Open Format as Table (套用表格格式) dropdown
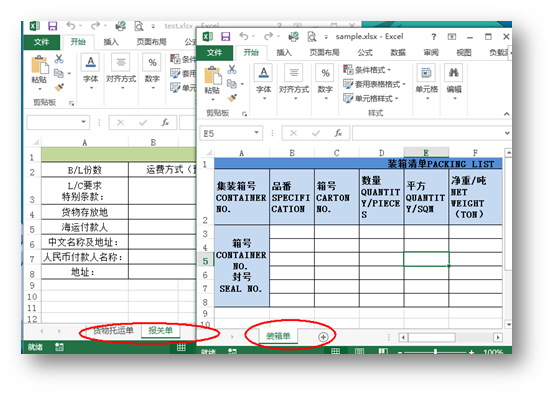Screen dimensions: 554x396 click(x=374, y=84)
